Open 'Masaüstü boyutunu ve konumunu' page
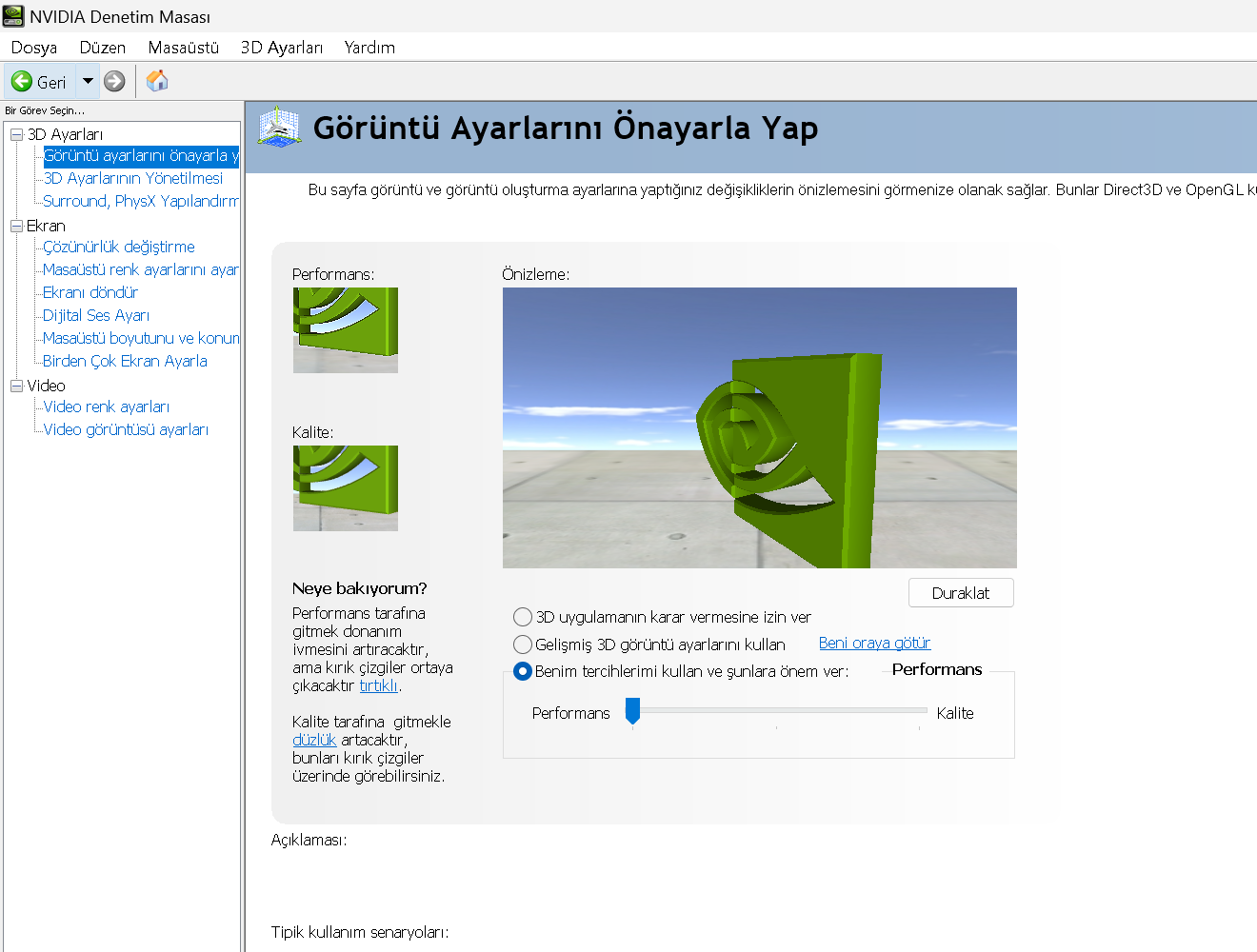1257x952 pixels. [141, 338]
